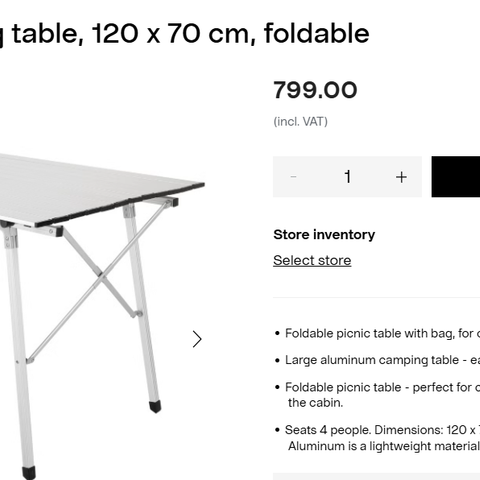Click the Seats 4 people bullet

[x=377, y=438]
